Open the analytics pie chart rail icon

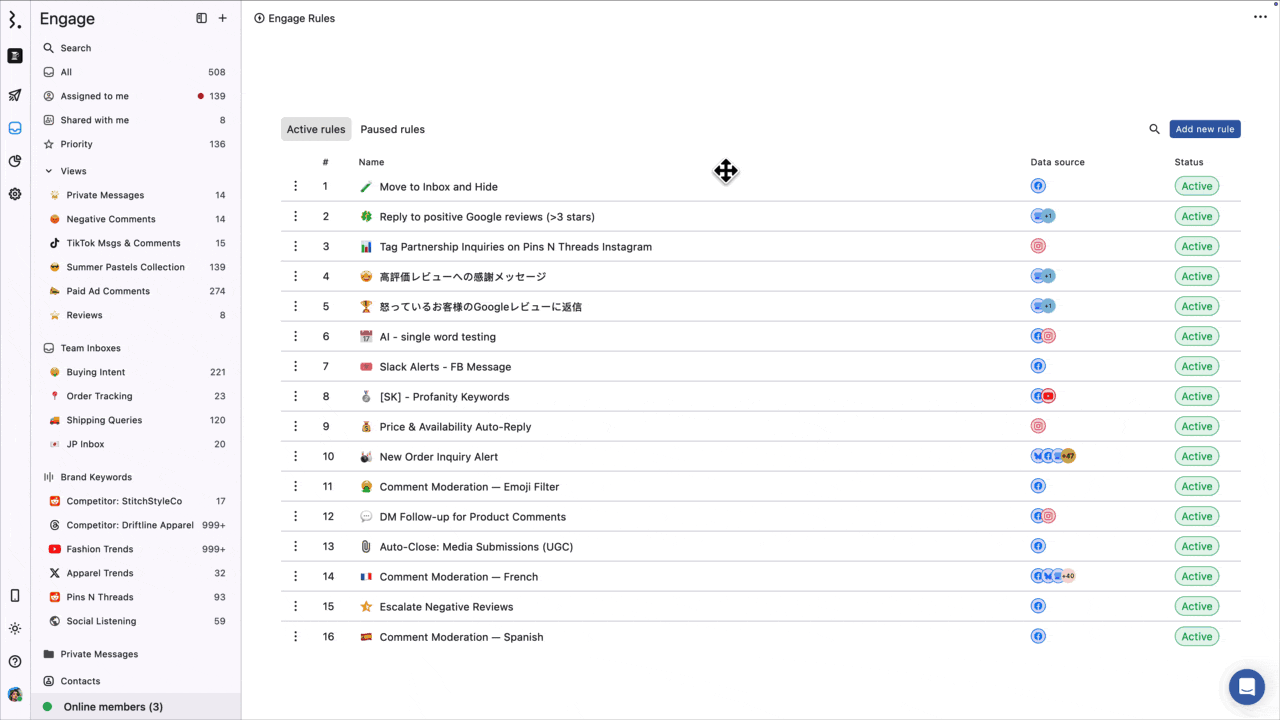(x=15, y=161)
